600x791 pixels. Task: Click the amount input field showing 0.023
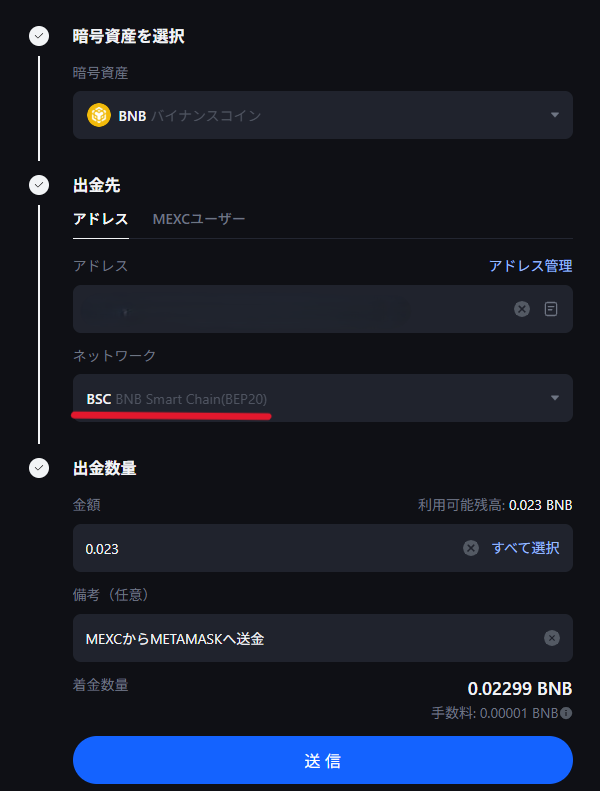260,548
